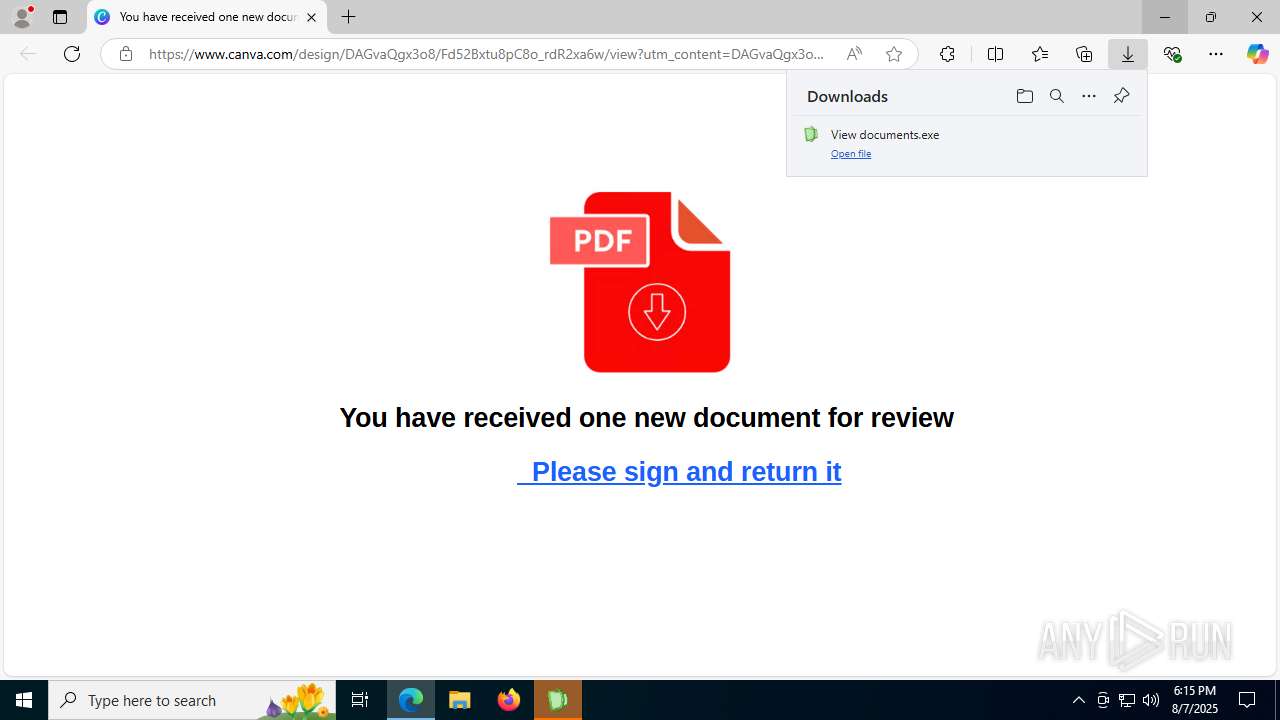Open Collections in toolbar
The image size is (1280, 720).
(1084, 54)
